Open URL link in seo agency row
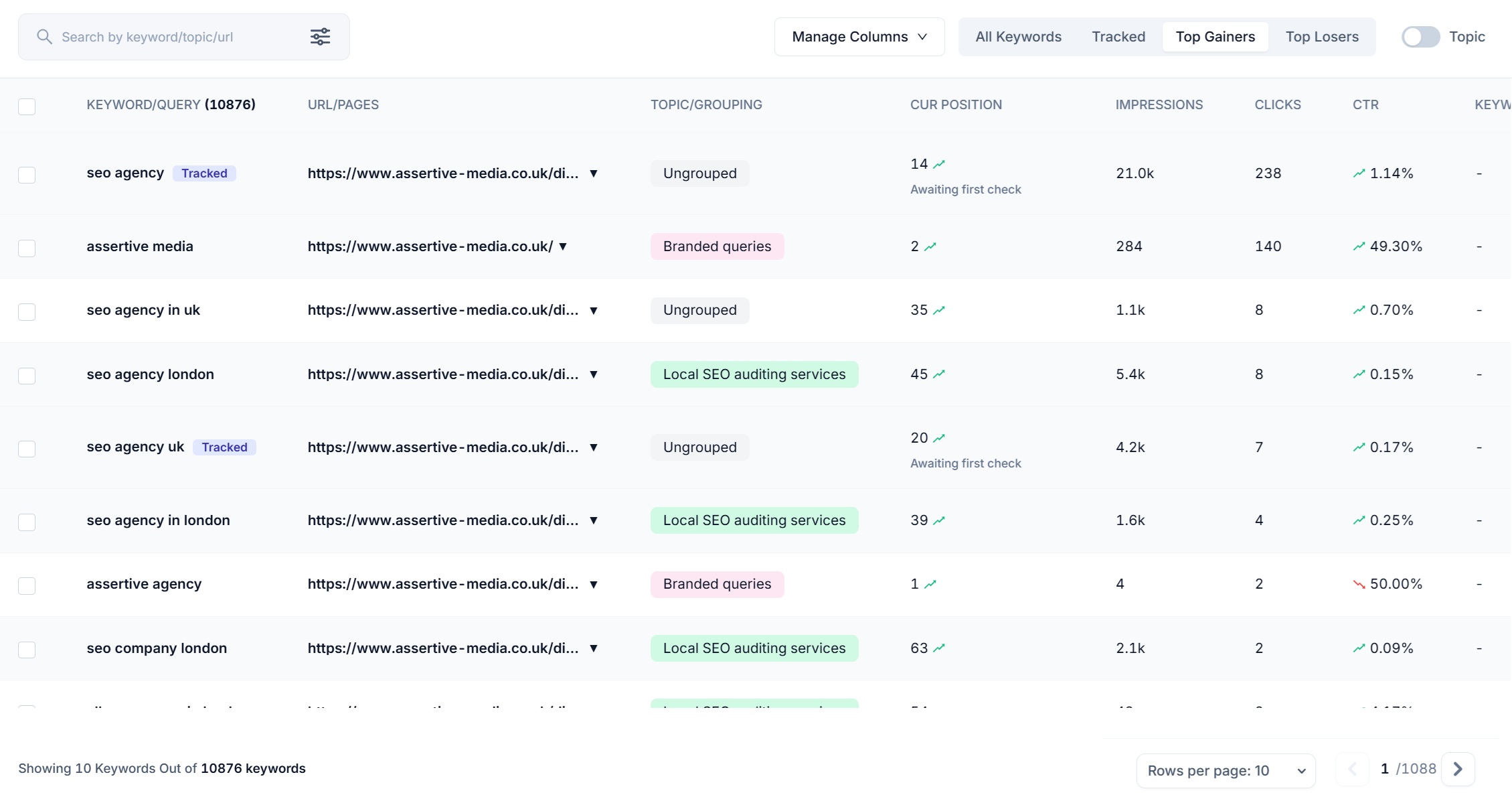This screenshot has width=1512, height=799. pyautogui.click(x=443, y=173)
